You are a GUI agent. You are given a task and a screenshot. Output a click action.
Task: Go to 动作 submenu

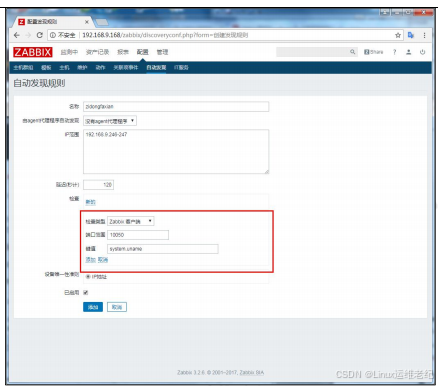100,67
